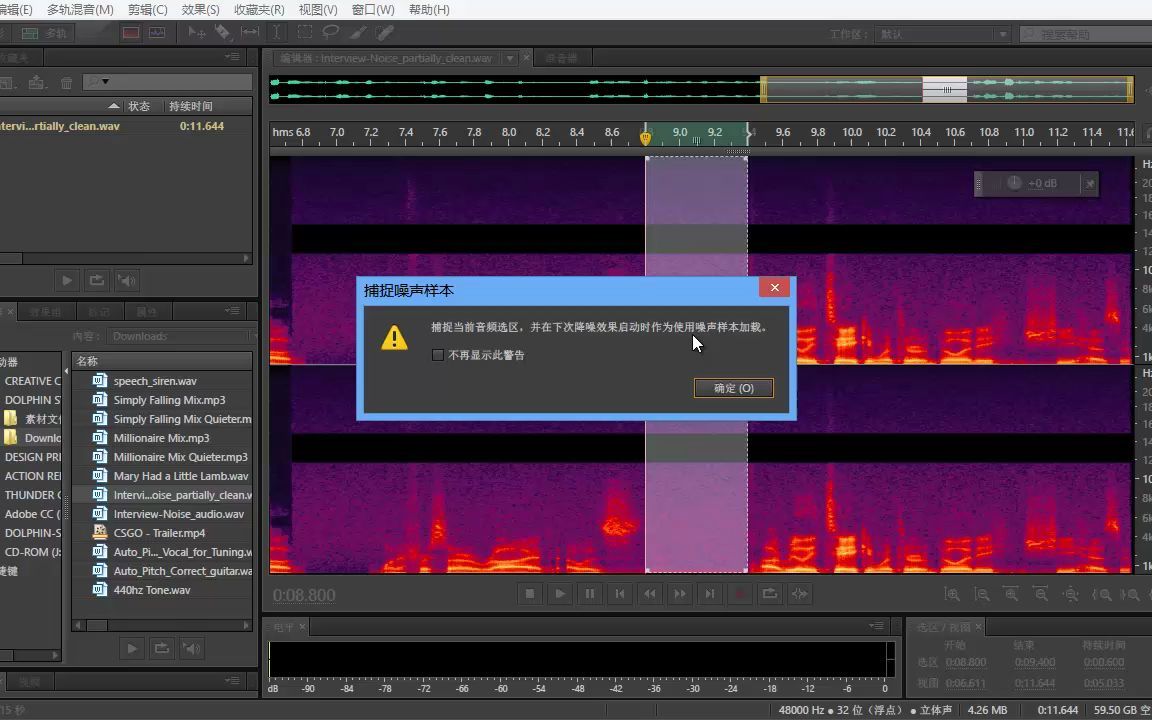Open the 收藏夹(R) menu
Image resolution: width=1152 pixels, height=720 pixels.
pyautogui.click(x=259, y=10)
